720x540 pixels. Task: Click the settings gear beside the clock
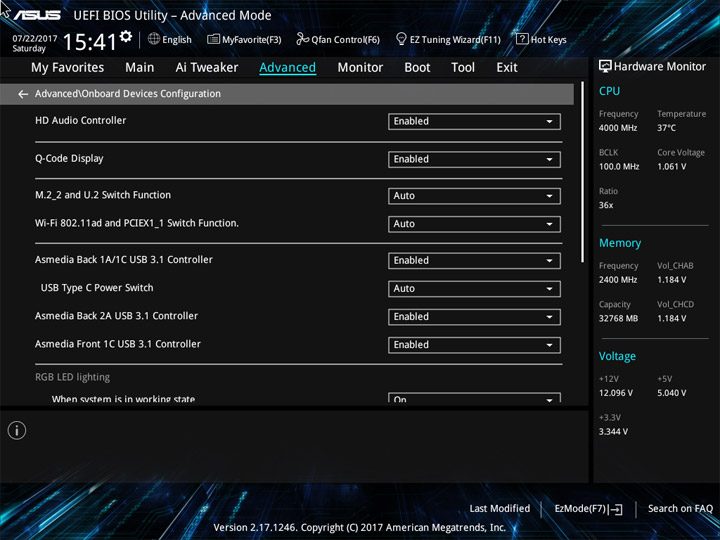point(126,36)
